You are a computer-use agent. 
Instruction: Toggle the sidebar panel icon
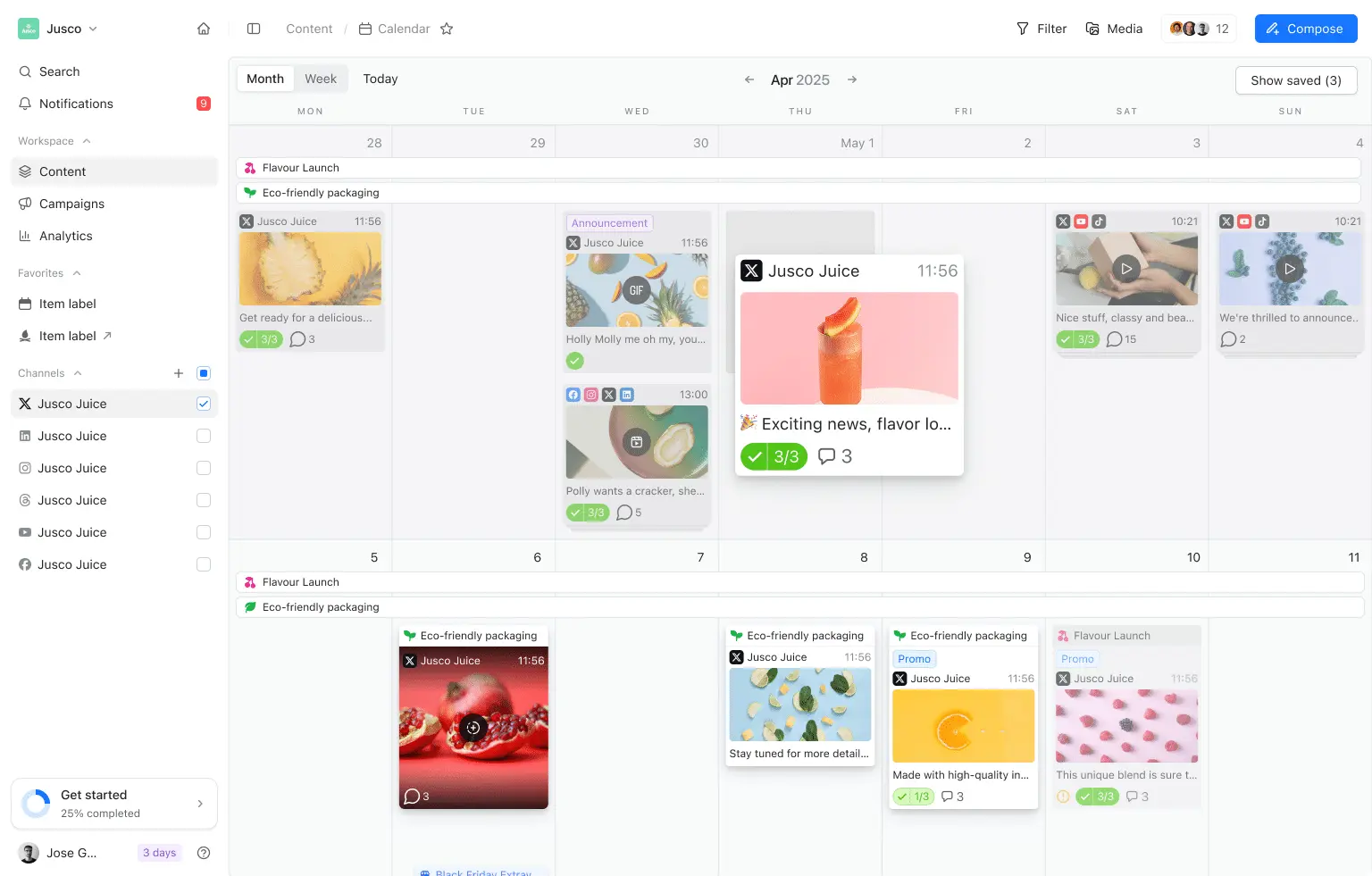(254, 29)
